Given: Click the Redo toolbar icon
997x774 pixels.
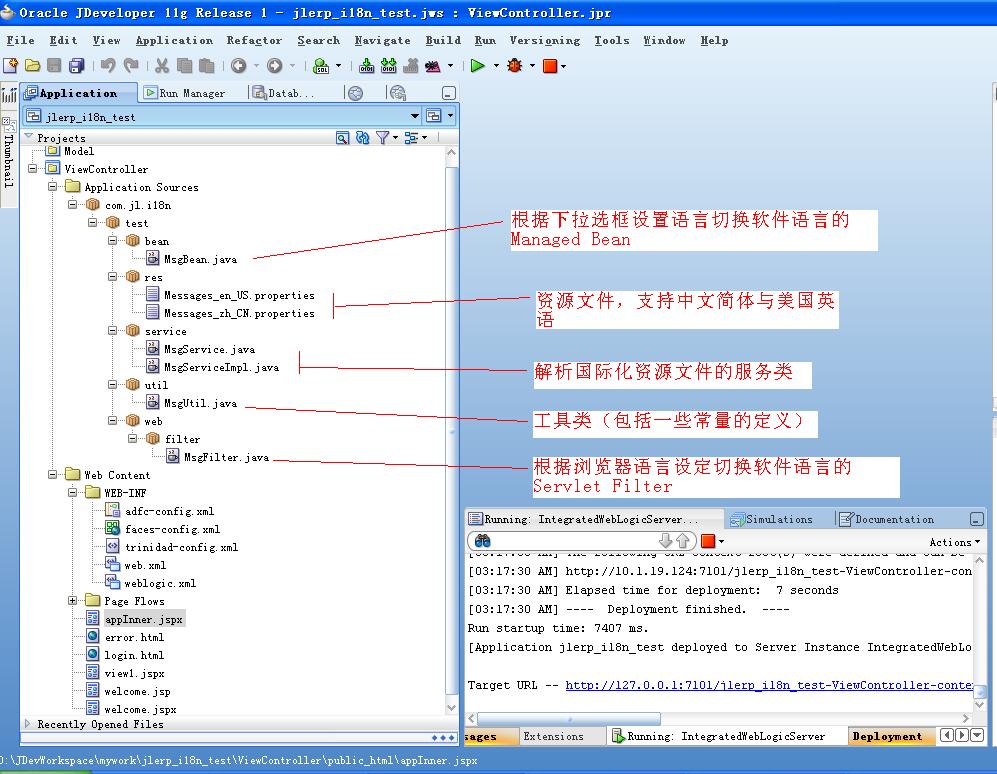Looking at the screenshot, I should pos(131,65).
